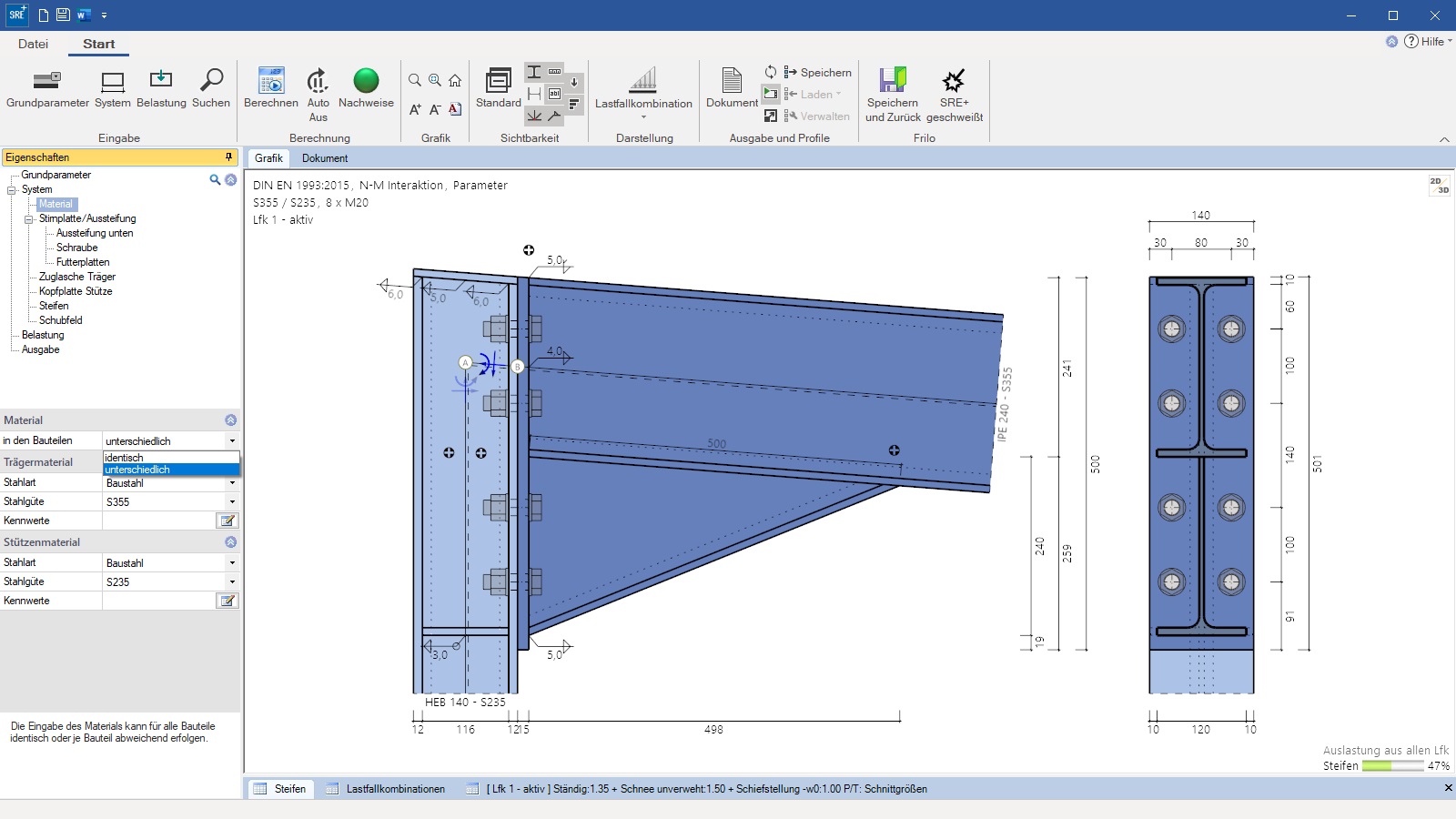1456x819 pixels.
Task: Click the Belastung load icon
Action: coord(161,81)
